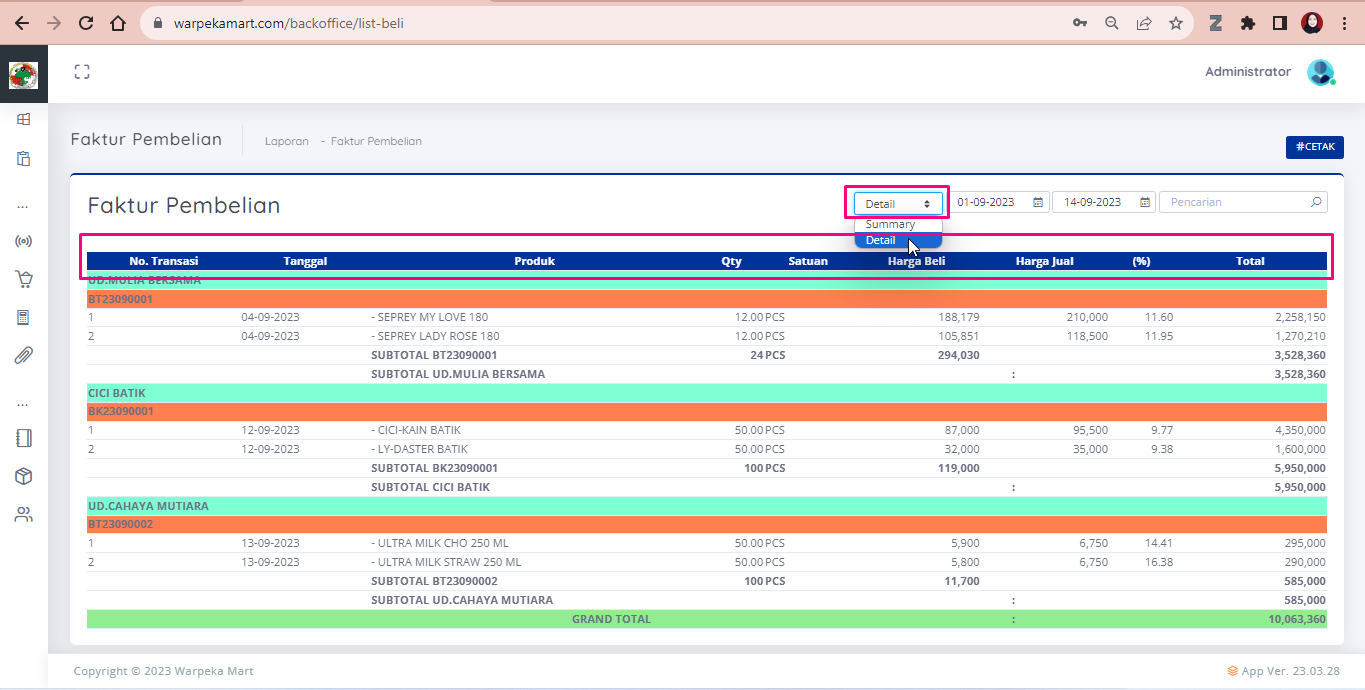Open the Z browser extension
The width and height of the screenshot is (1365, 690).
(1216, 23)
